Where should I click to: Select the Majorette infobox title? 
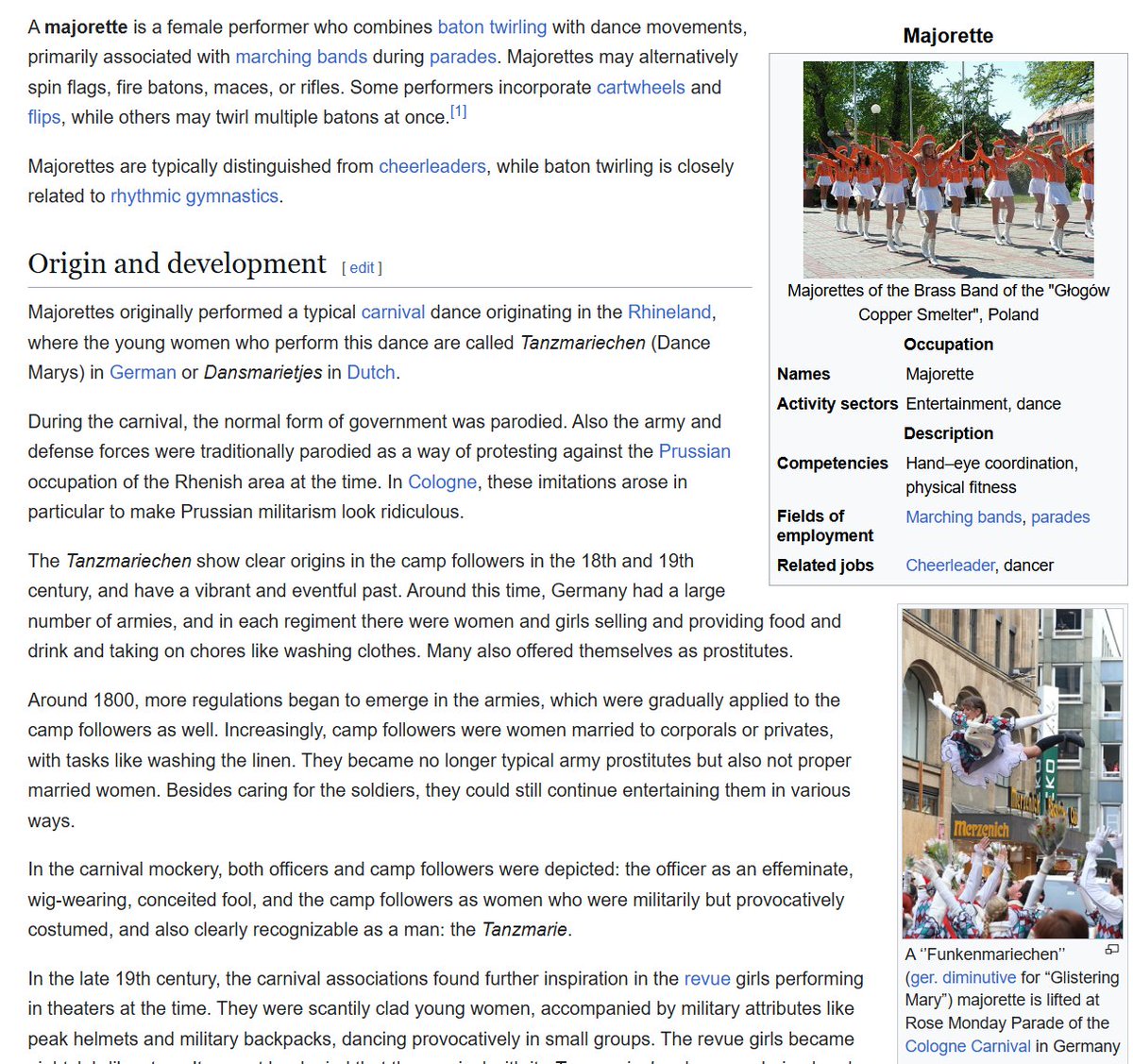pyautogui.click(x=948, y=36)
